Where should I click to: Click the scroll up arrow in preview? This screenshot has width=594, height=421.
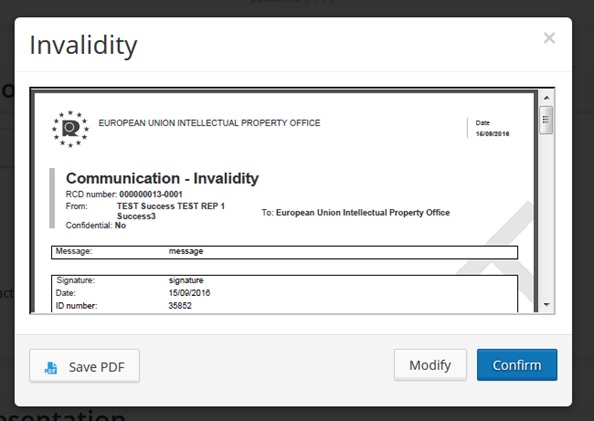[546, 98]
